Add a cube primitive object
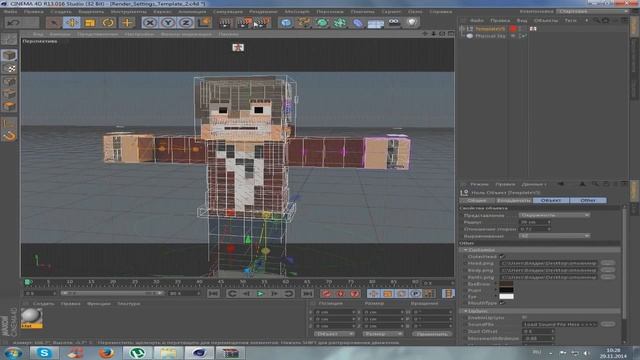 pyautogui.click(x=286, y=23)
